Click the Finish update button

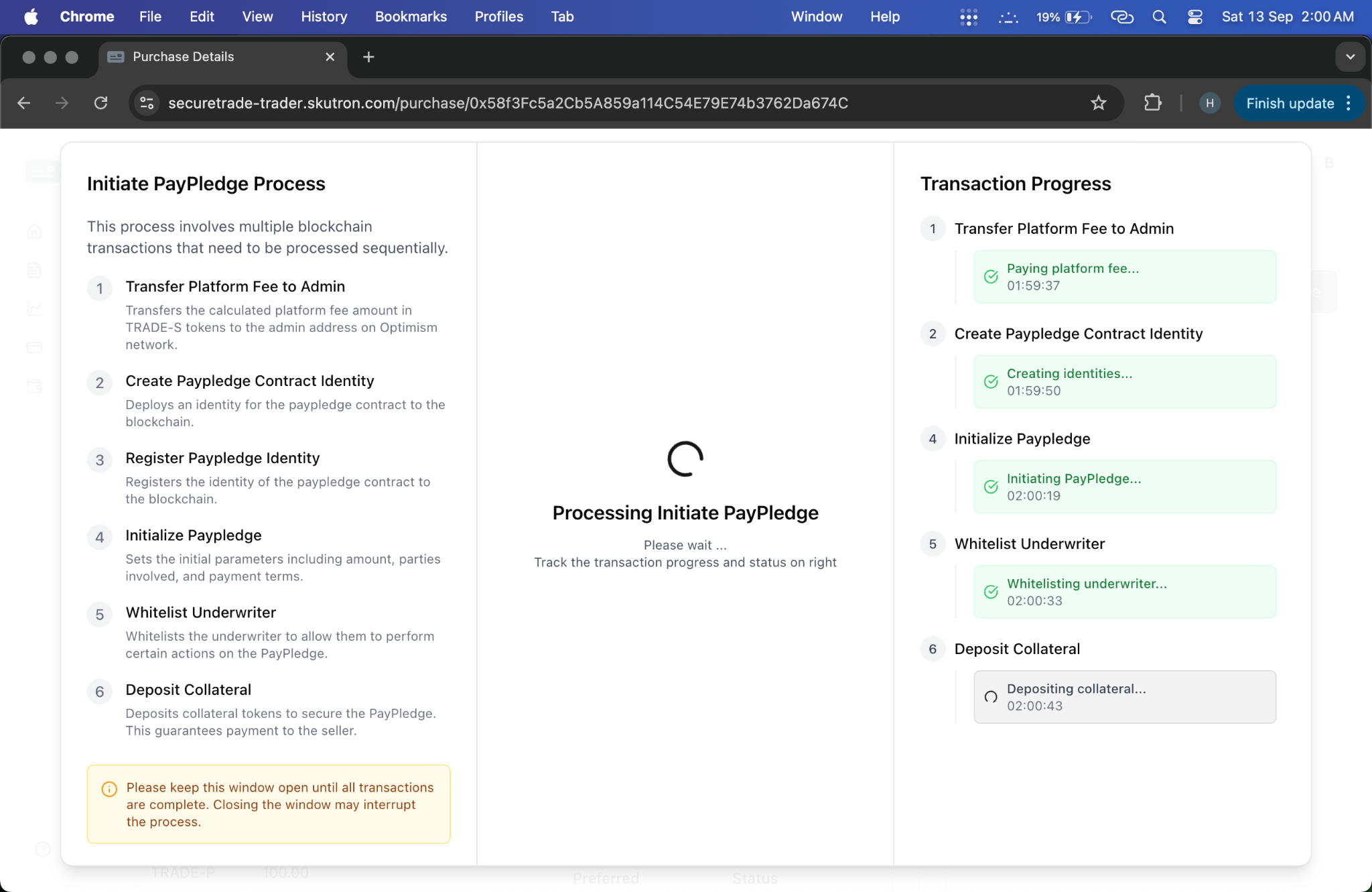pos(1290,103)
